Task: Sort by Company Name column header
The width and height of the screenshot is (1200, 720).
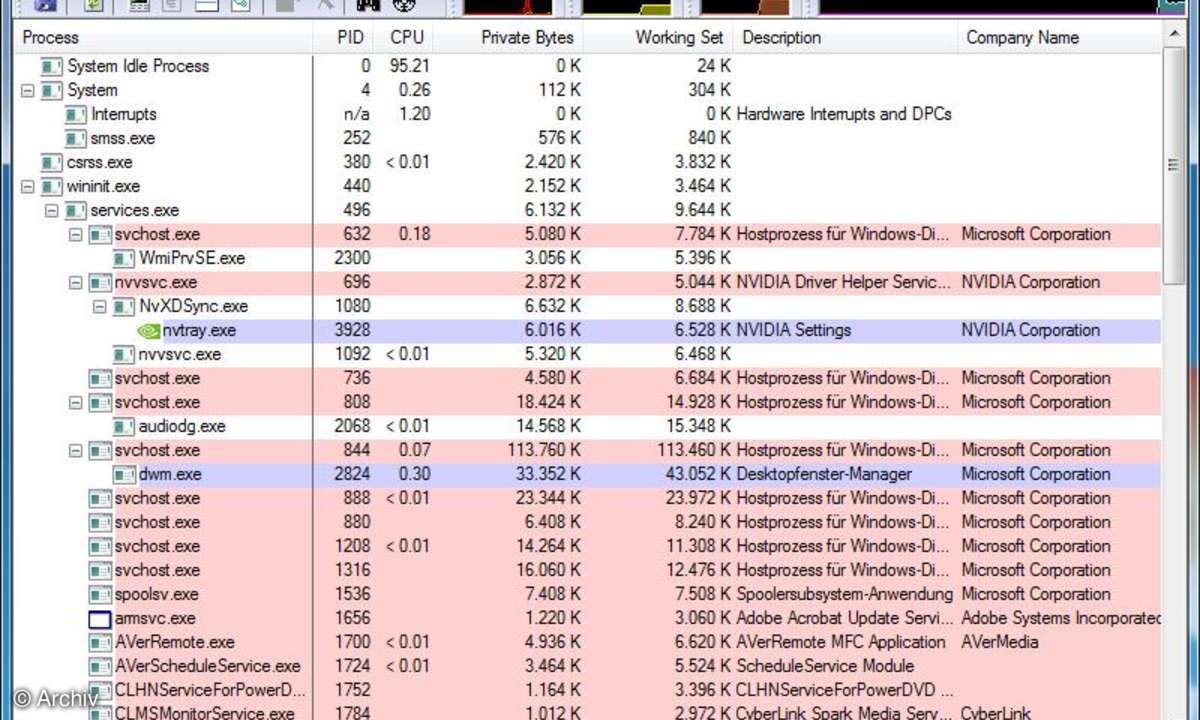Action: pyautogui.click(x=1060, y=38)
